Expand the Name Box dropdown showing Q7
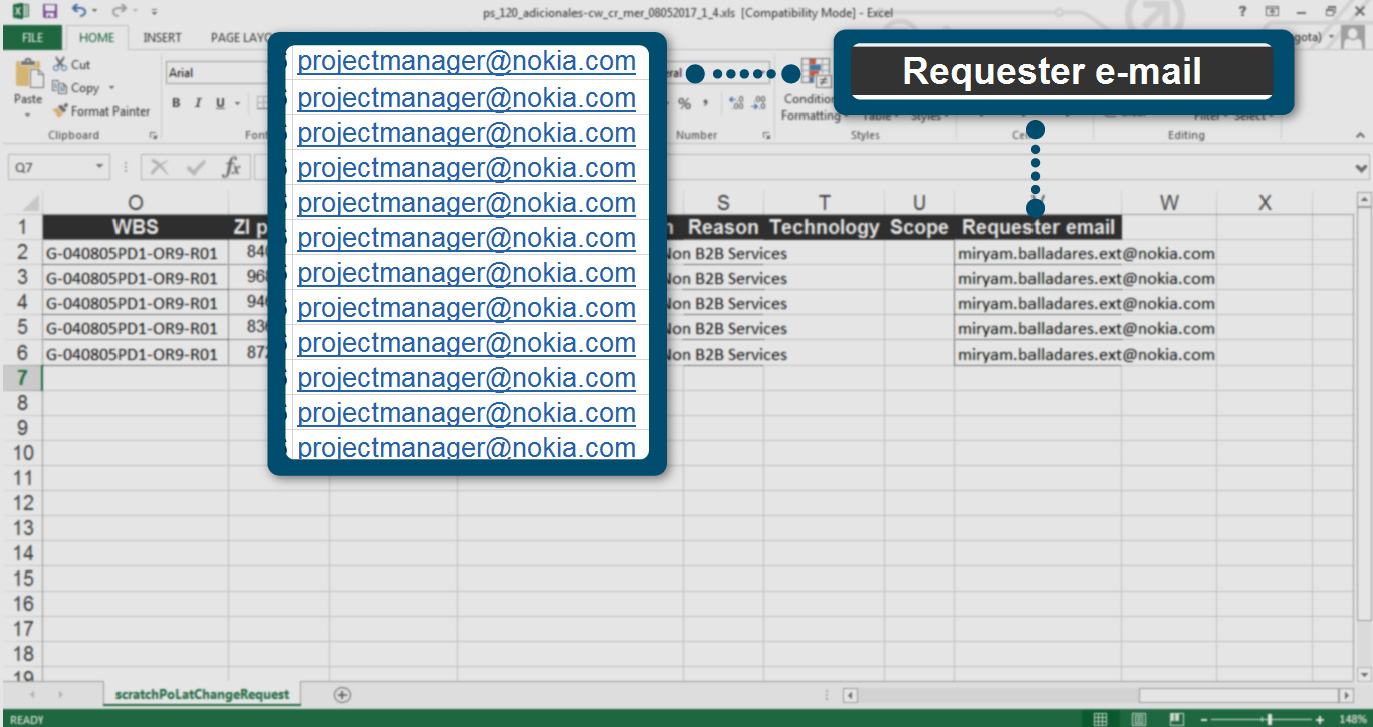 point(99,168)
